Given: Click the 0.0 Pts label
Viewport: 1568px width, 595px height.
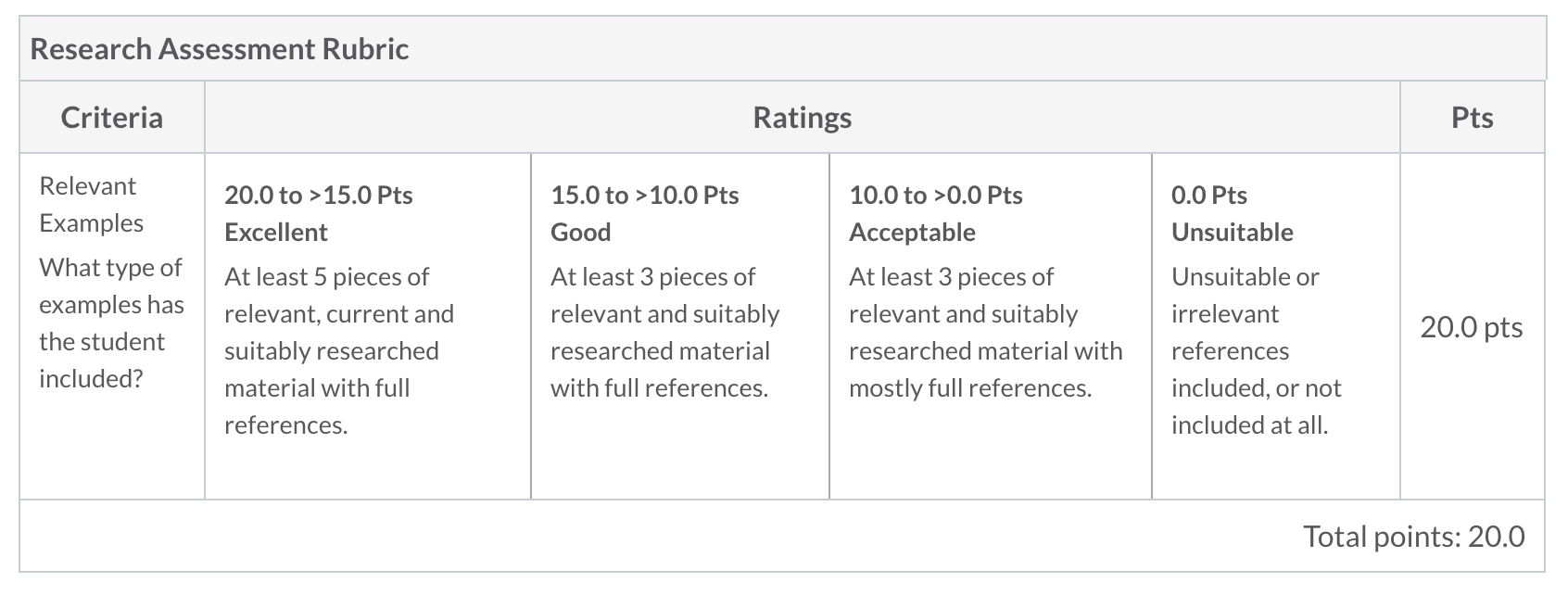Looking at the screenshot, I should 1209,196.
